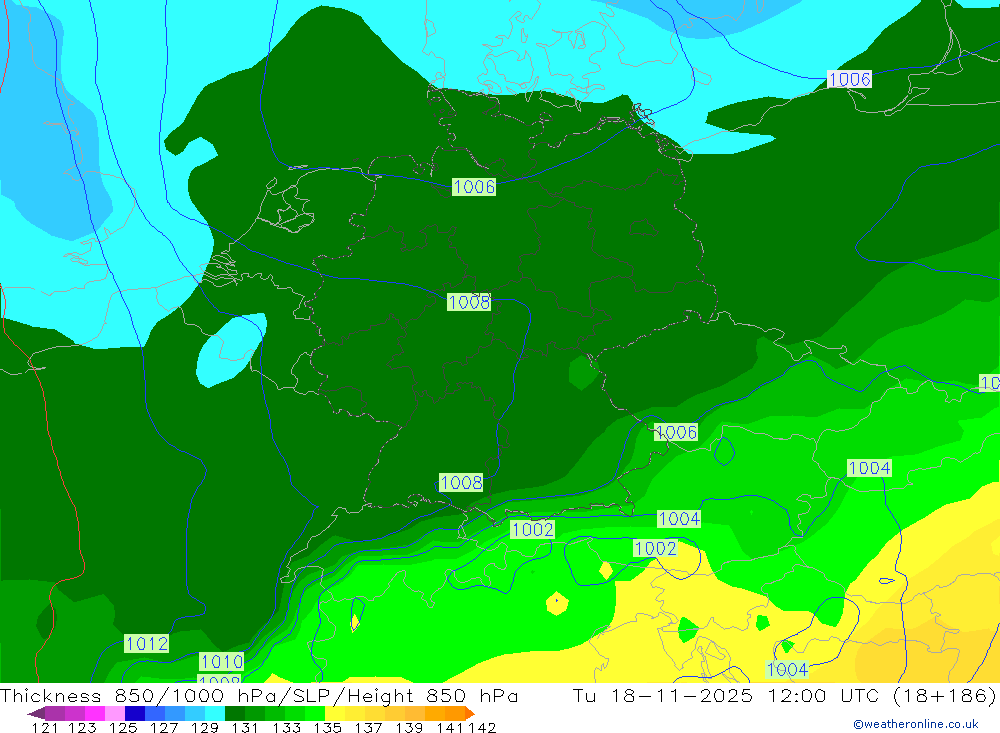Click the 1010 isobar label
Viewport: 1000px width, 733px height.
pos(222,661)
